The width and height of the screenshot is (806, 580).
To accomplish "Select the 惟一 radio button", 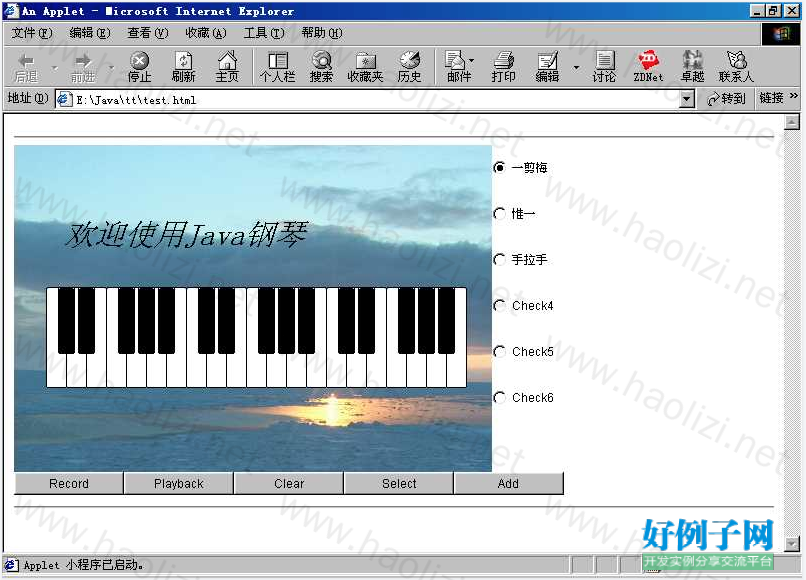I will click(x=500, y=214).
